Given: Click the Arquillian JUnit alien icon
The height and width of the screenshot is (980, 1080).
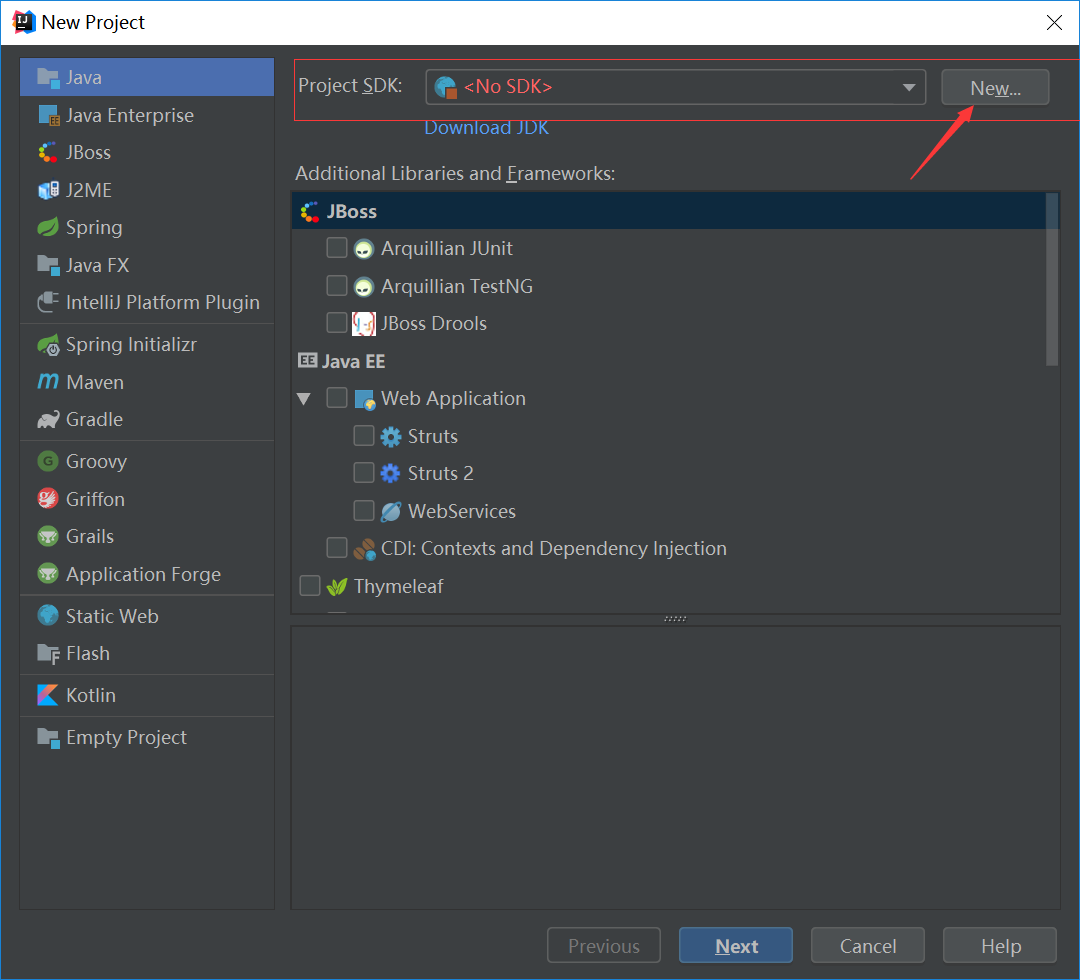Looking at the screenshot, I should pos(364,249).
